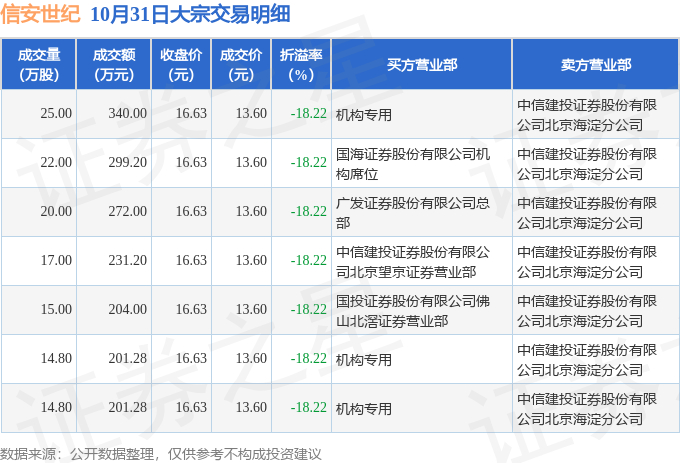680x463 pixels.
Task: Click 16.63 closing price in the 299.20 row
Action: click(x=191, y=163)
